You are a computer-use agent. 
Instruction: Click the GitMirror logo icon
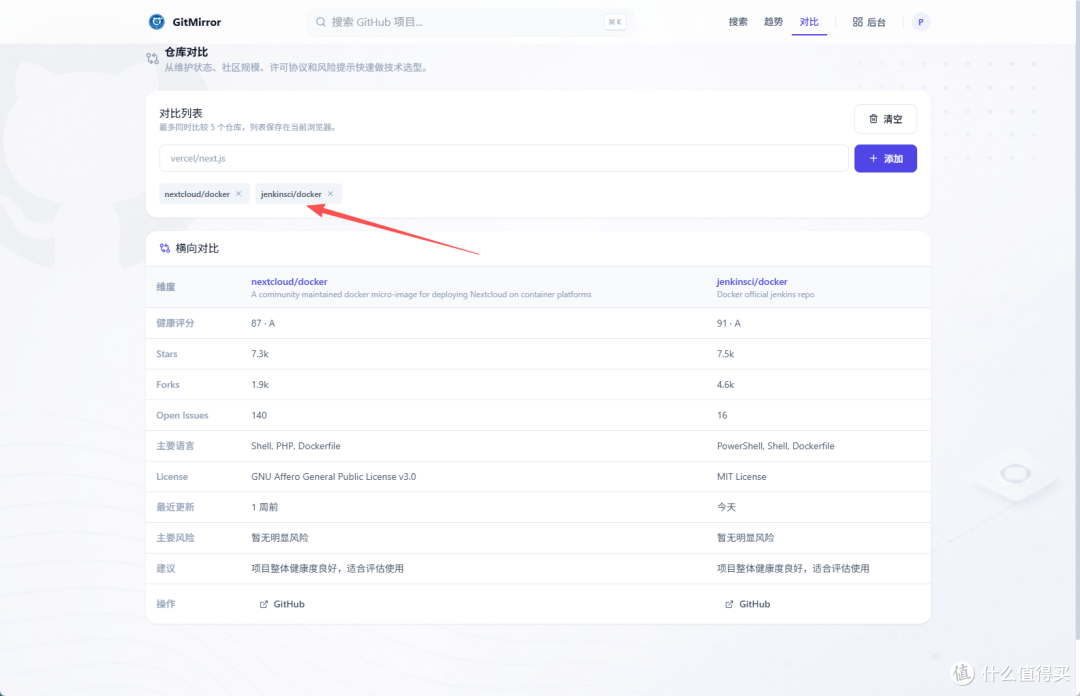pyautogui.click(x=156, y=22)
